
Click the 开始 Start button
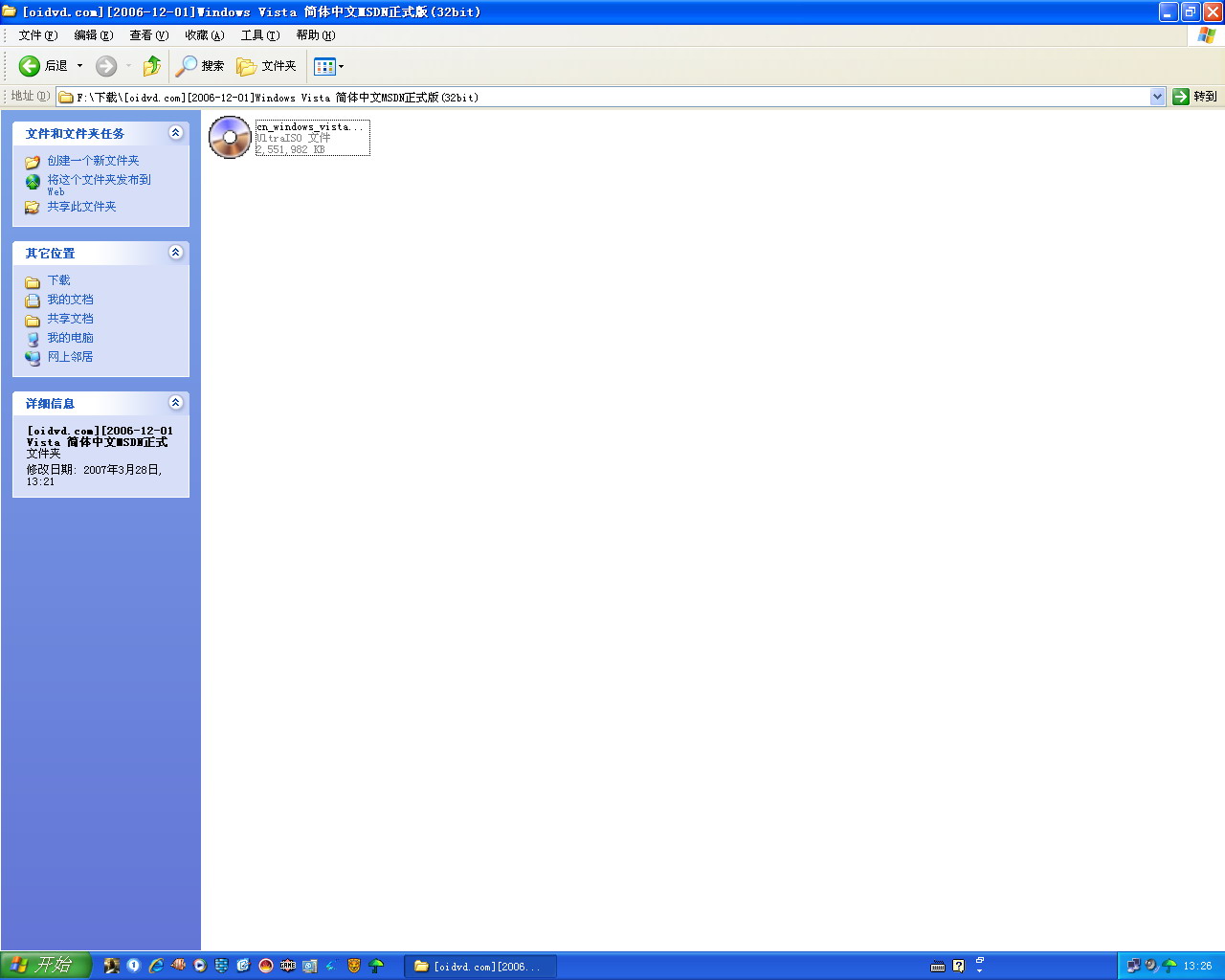pyautogui.click(x=46, y=966)
